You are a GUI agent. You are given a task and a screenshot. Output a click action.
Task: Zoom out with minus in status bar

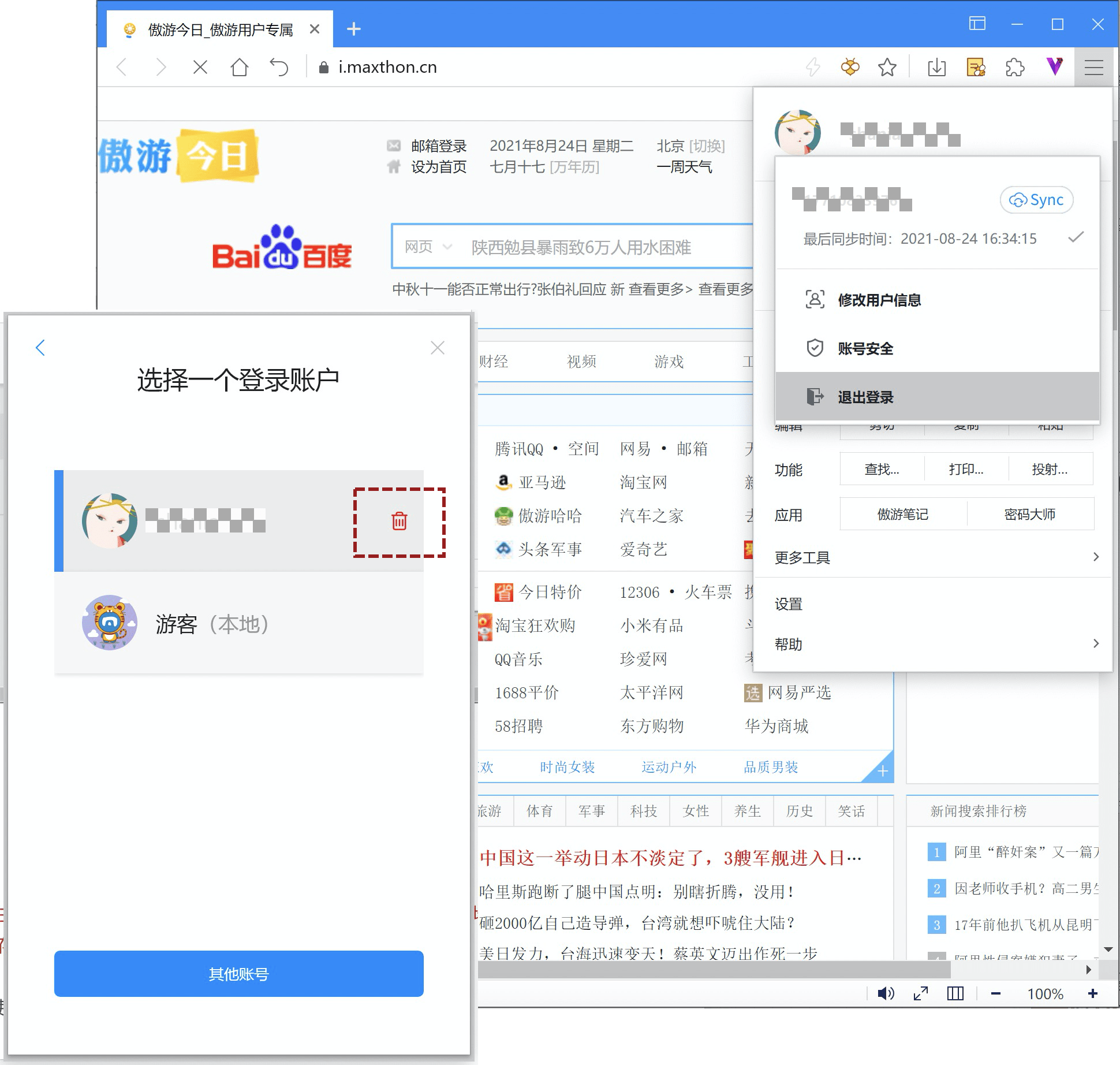[995, 993]
